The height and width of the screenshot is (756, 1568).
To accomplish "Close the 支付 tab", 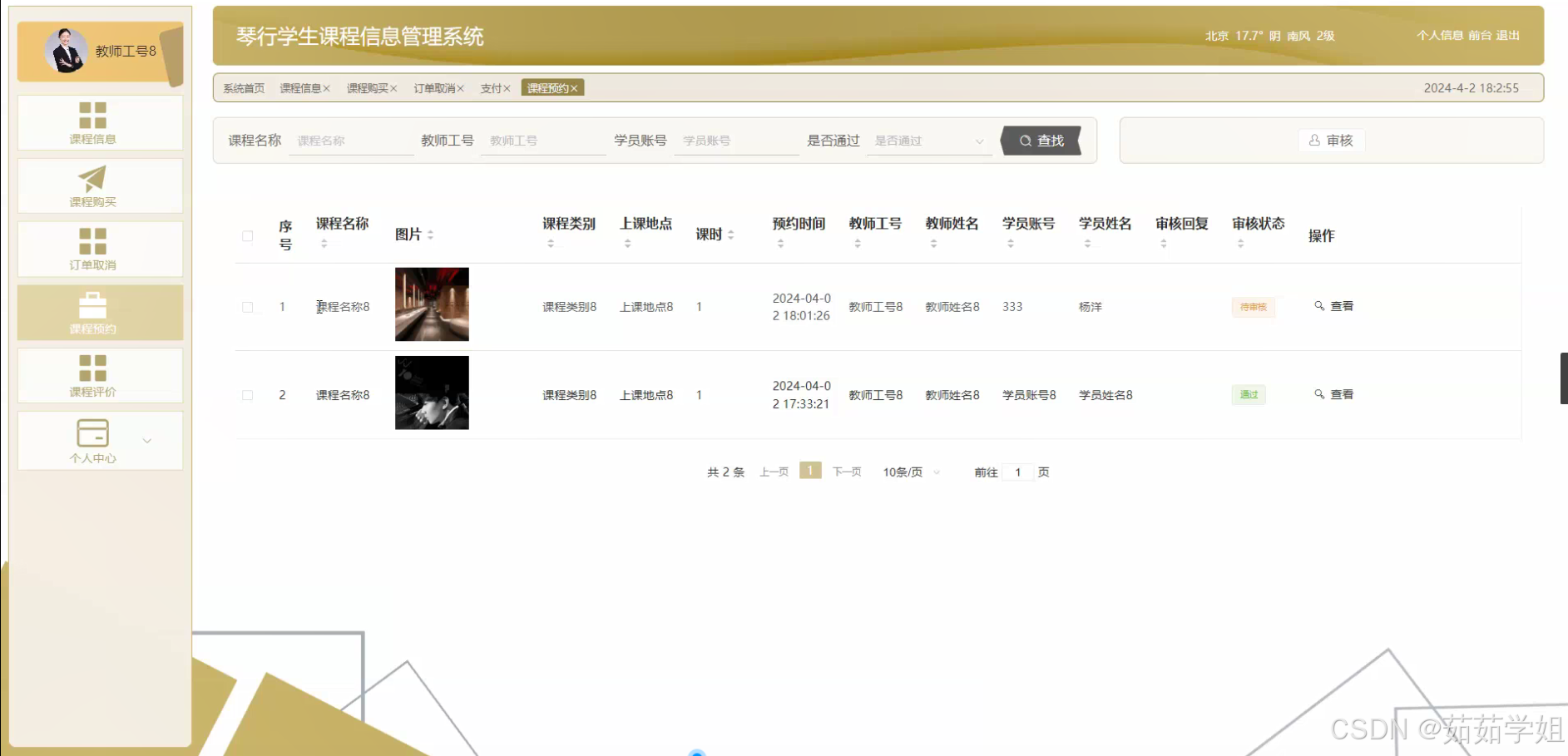I will (x=507, y=88).
